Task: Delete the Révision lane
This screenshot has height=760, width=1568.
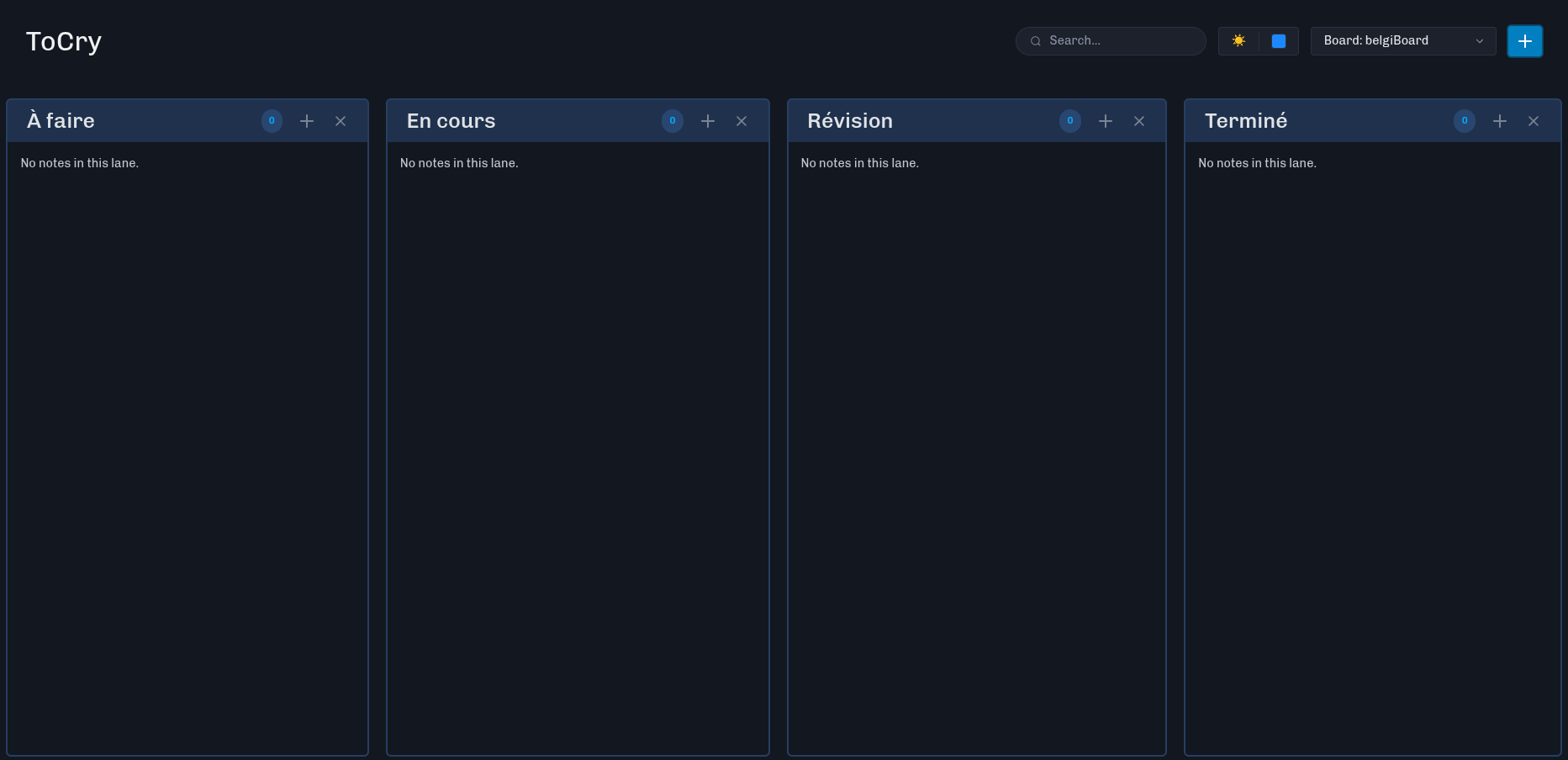Action: click(1139, 121)
